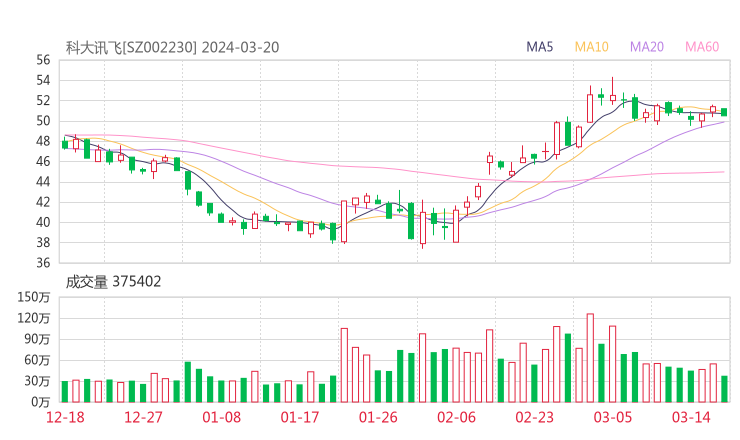Click the candlestick with the highest wick above 54
The image size is (740, 440).
[x=613, y=91]
